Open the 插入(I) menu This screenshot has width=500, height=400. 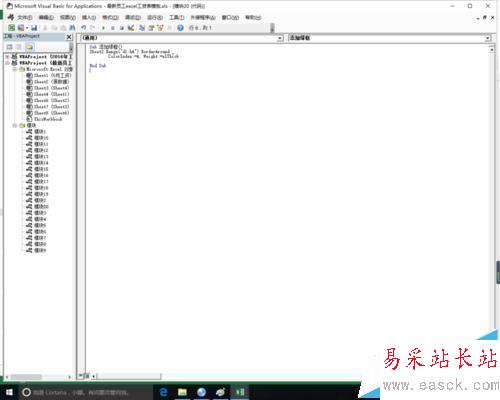(x=89, y=17)
